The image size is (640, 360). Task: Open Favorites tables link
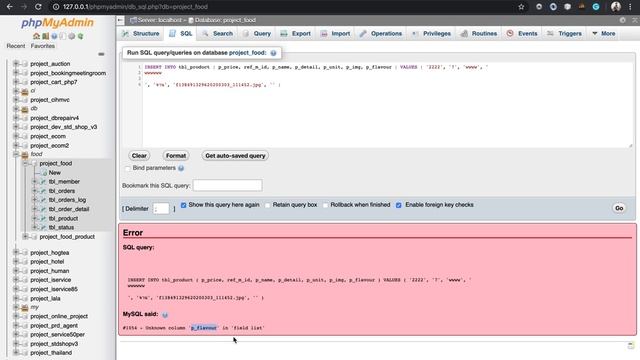click(x=43, y=46)
